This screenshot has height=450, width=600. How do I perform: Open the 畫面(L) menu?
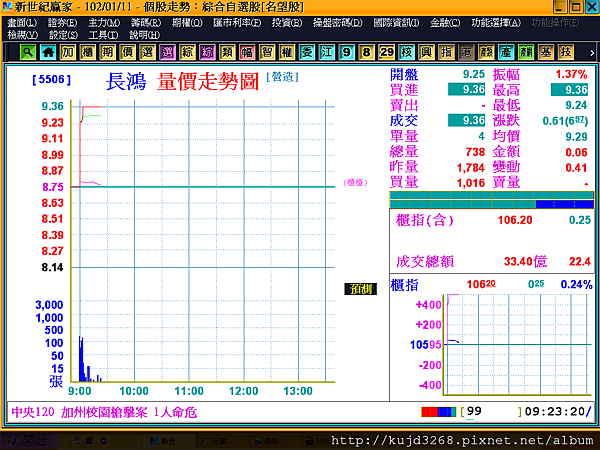pos(22,23)
